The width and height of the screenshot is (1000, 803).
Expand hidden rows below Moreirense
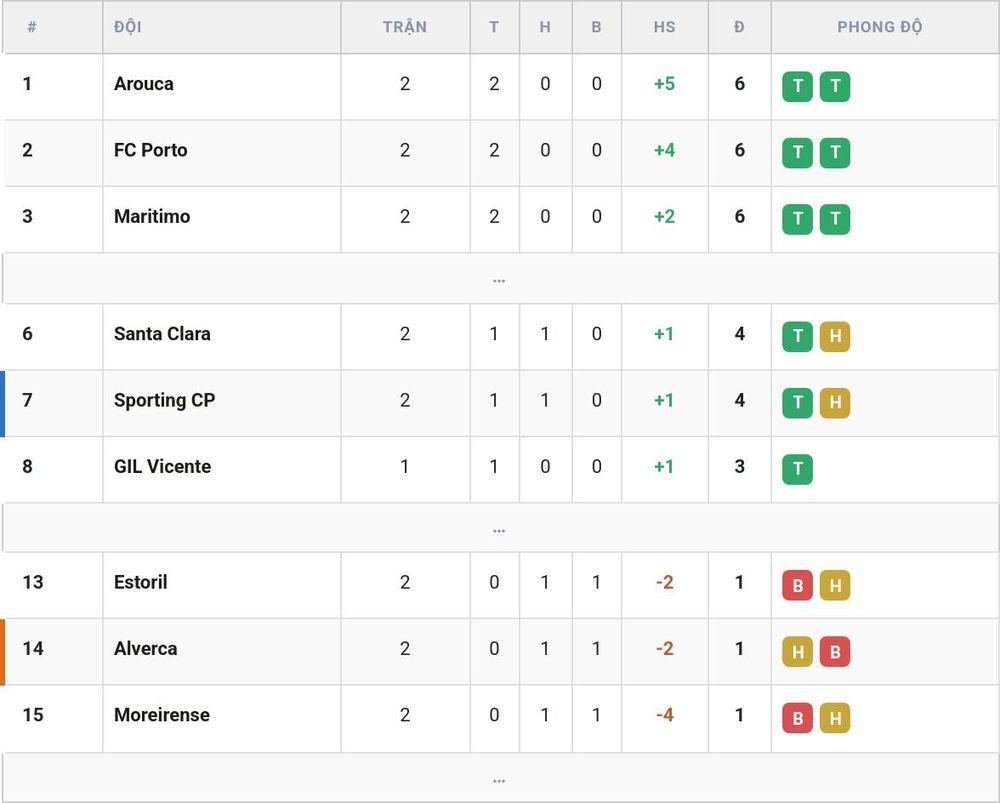[499, 778]
